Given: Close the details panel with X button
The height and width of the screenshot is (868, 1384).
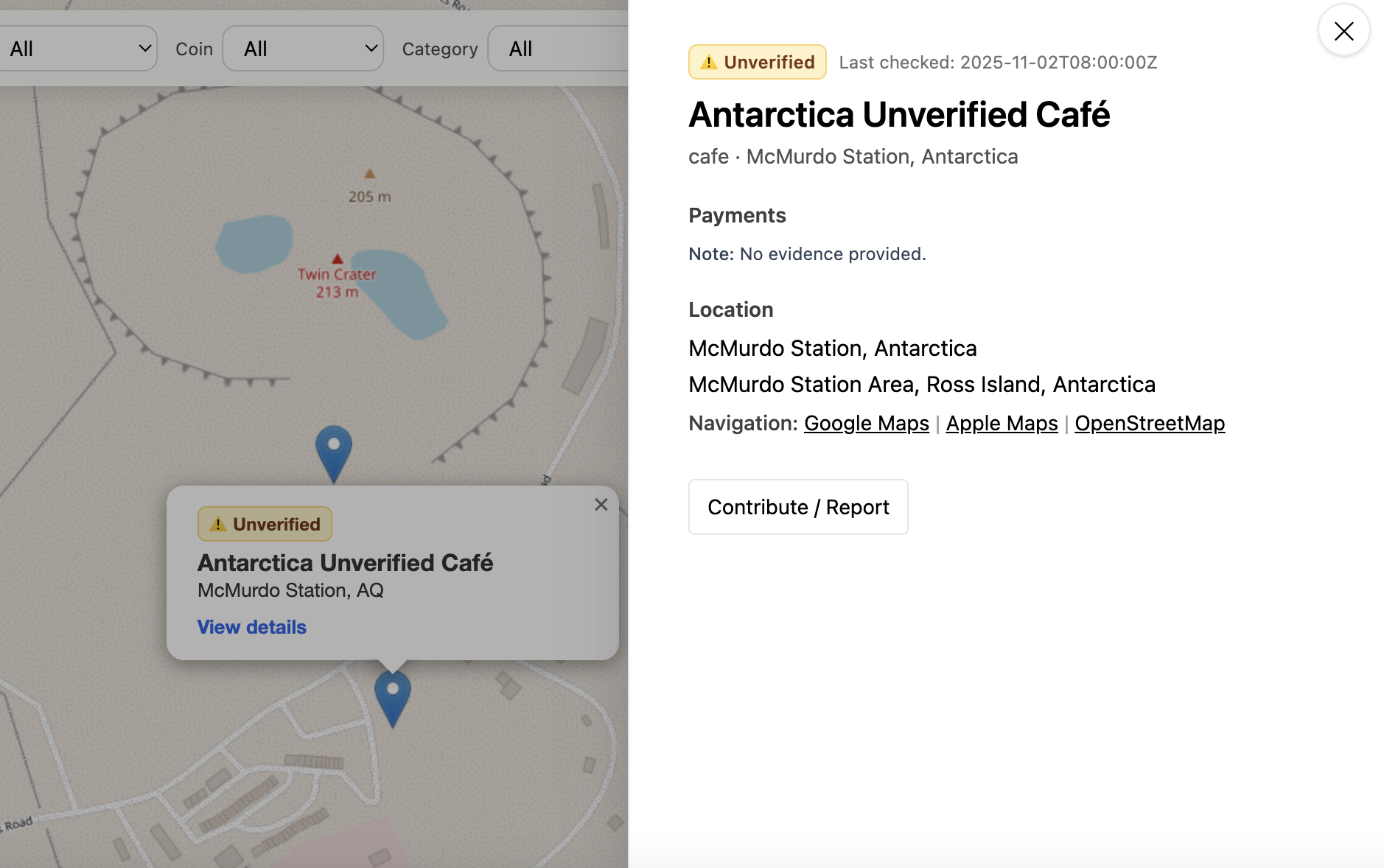Looking at the screenshot, I should pyautogui.click(x=1343, y=31).
